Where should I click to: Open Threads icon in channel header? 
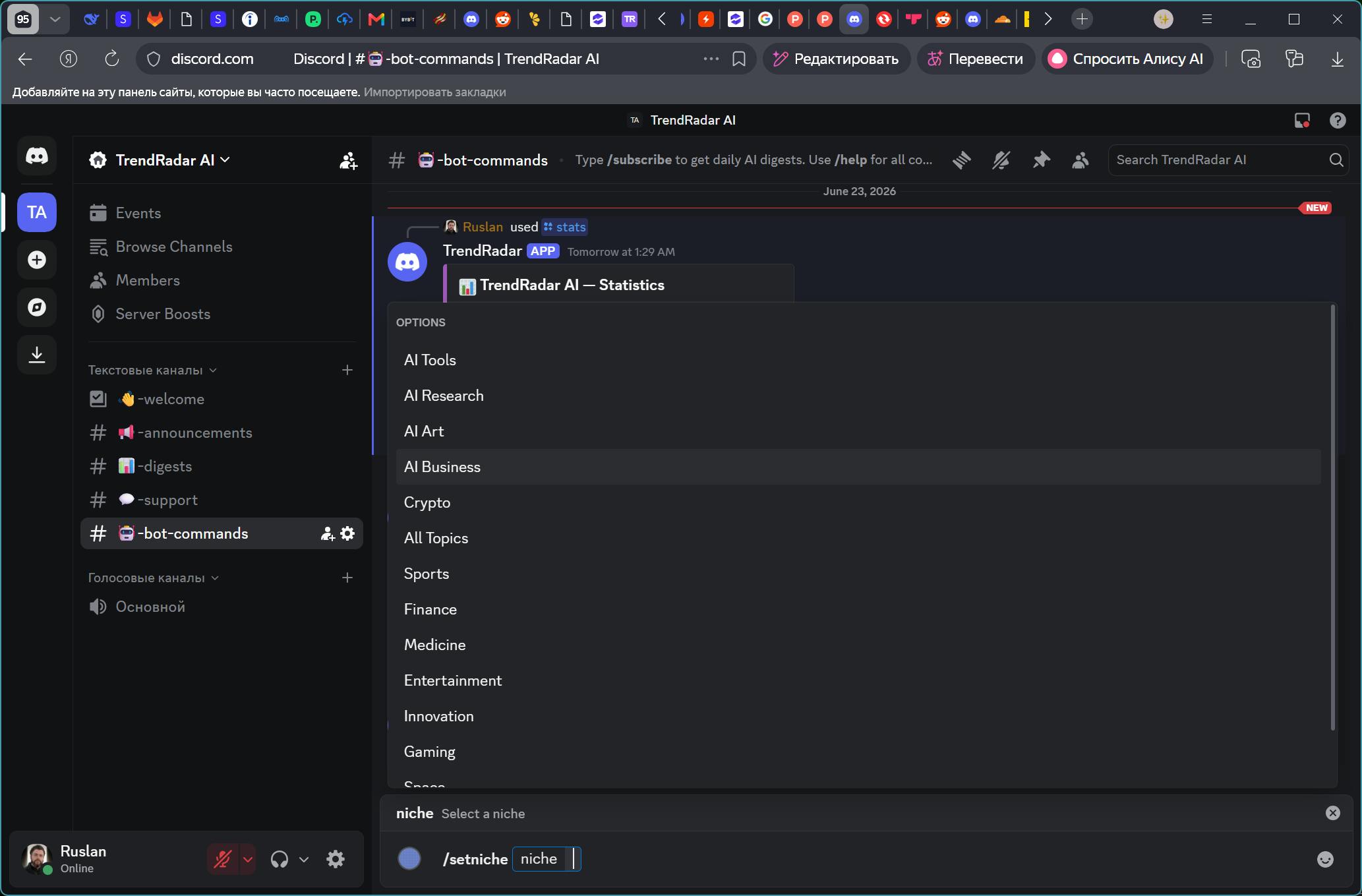[962, 160]
